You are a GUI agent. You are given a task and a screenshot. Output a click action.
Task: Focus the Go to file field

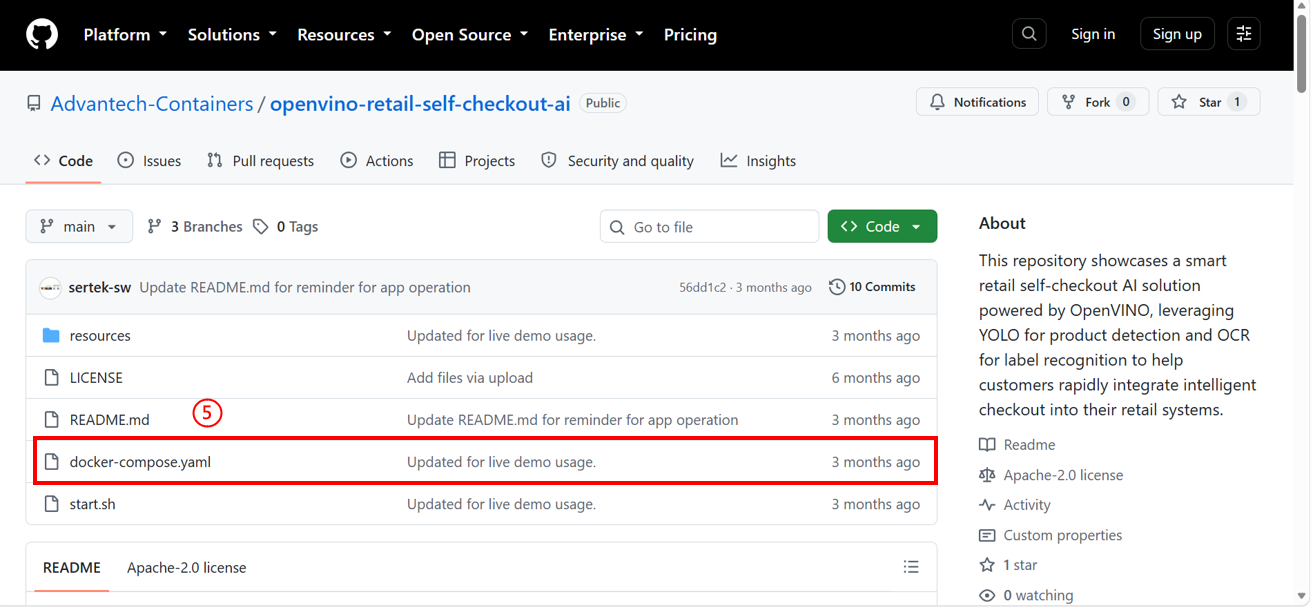(709, 227)
